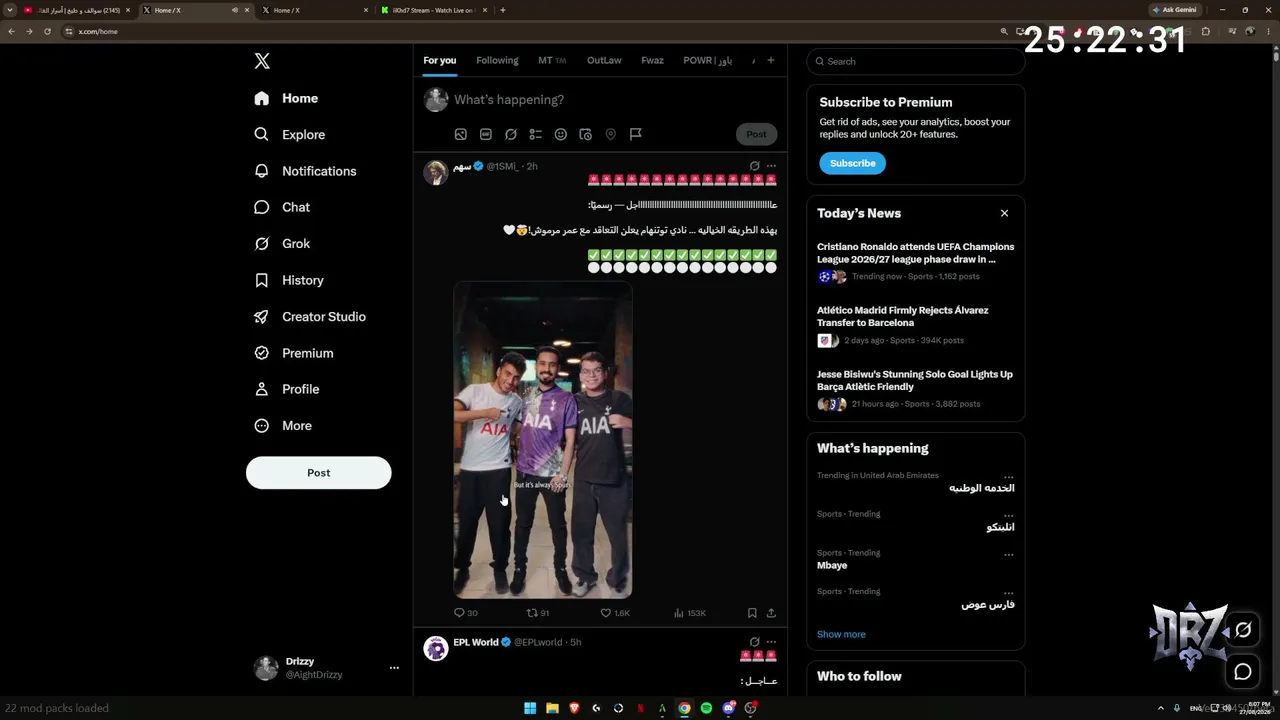Close the Today's News panel
The image size is (1280, 720).
click(x=1004, y=213)
